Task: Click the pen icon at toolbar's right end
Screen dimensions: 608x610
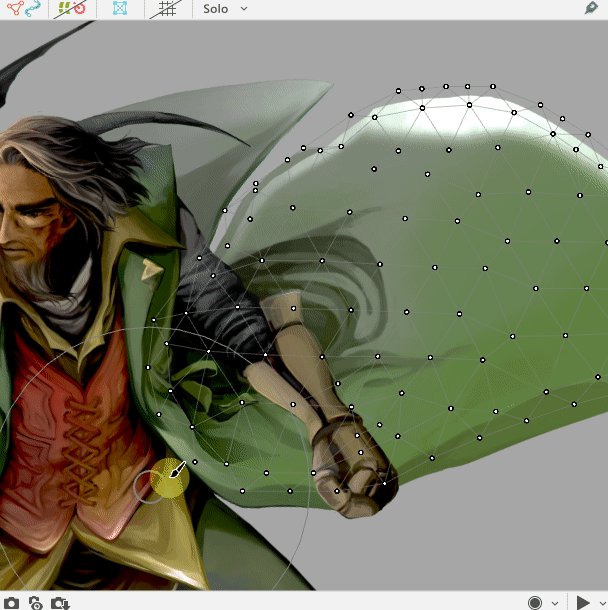Action: click(x=591, y=8)
